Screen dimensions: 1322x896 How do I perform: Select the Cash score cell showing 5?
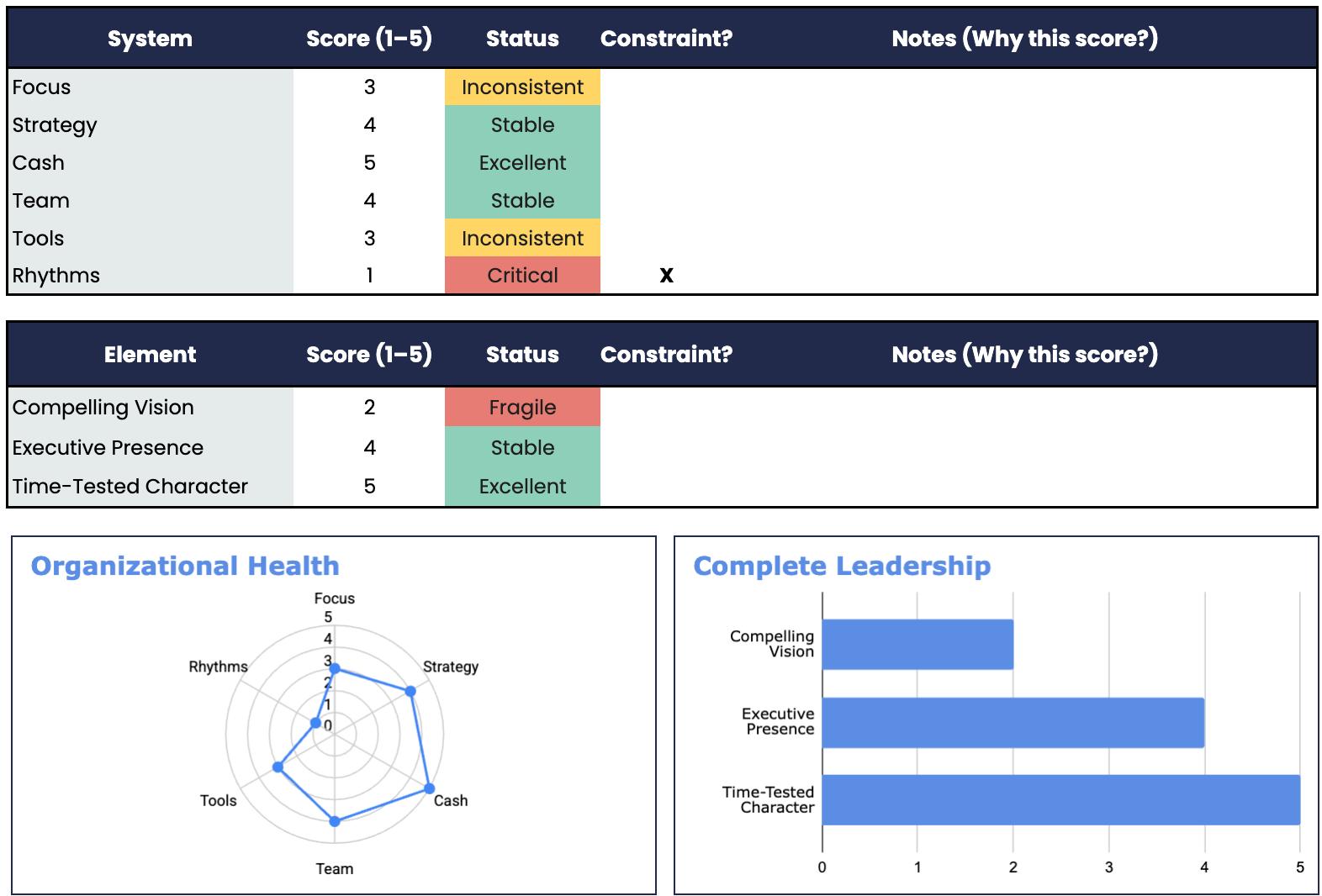pos(369,163)
